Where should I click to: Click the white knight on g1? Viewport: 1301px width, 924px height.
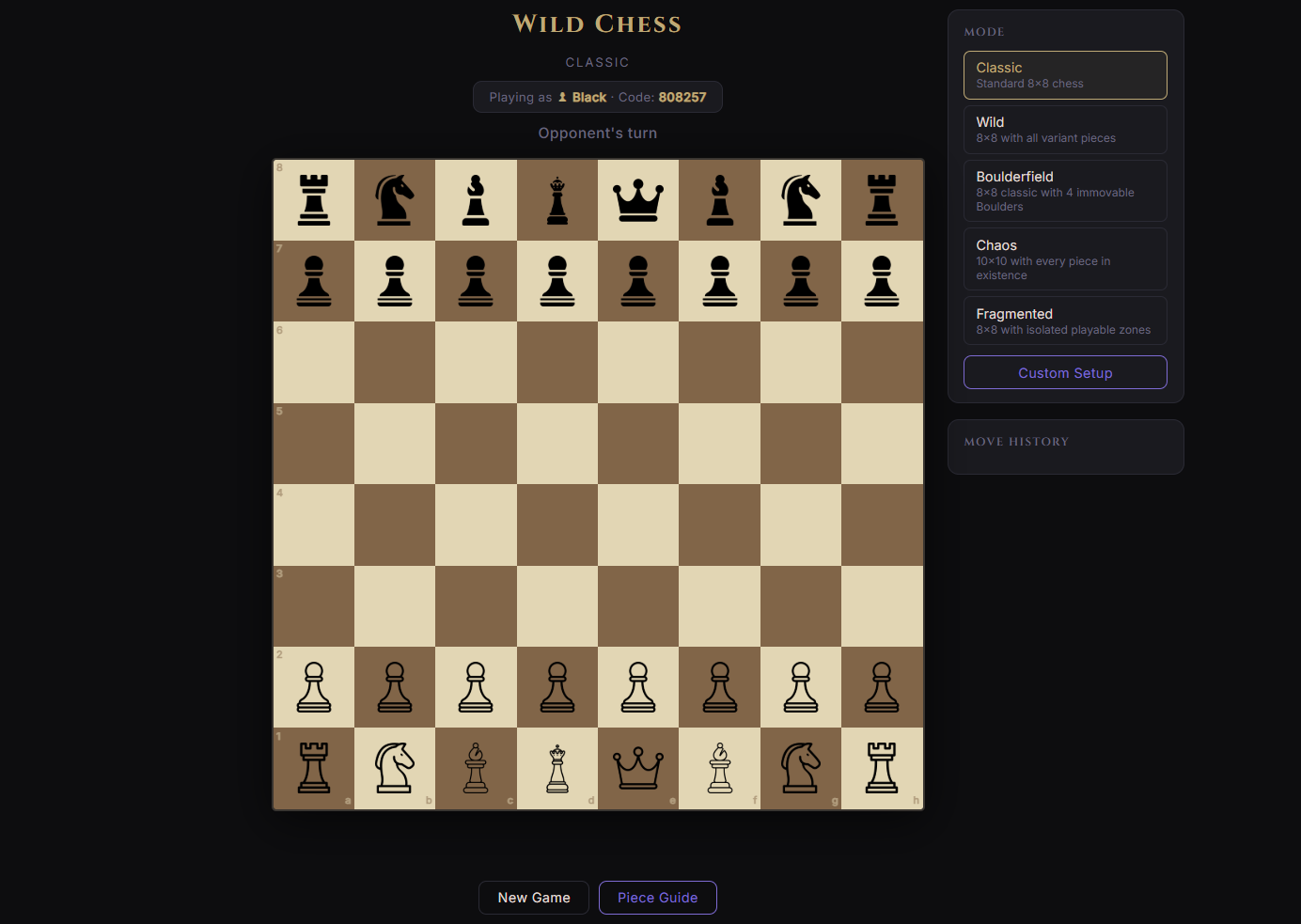point(801,768)
